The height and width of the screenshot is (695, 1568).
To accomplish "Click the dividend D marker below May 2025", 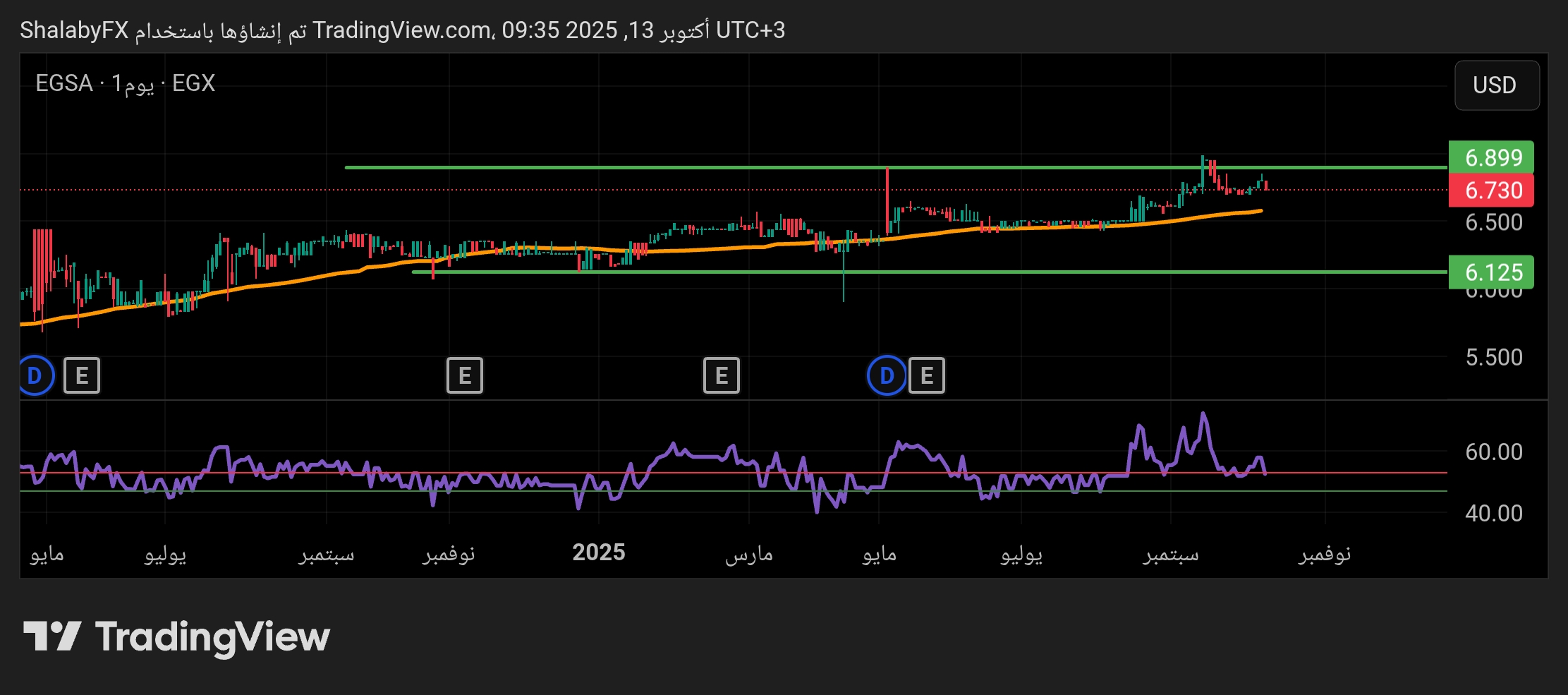I will (887, 375).
